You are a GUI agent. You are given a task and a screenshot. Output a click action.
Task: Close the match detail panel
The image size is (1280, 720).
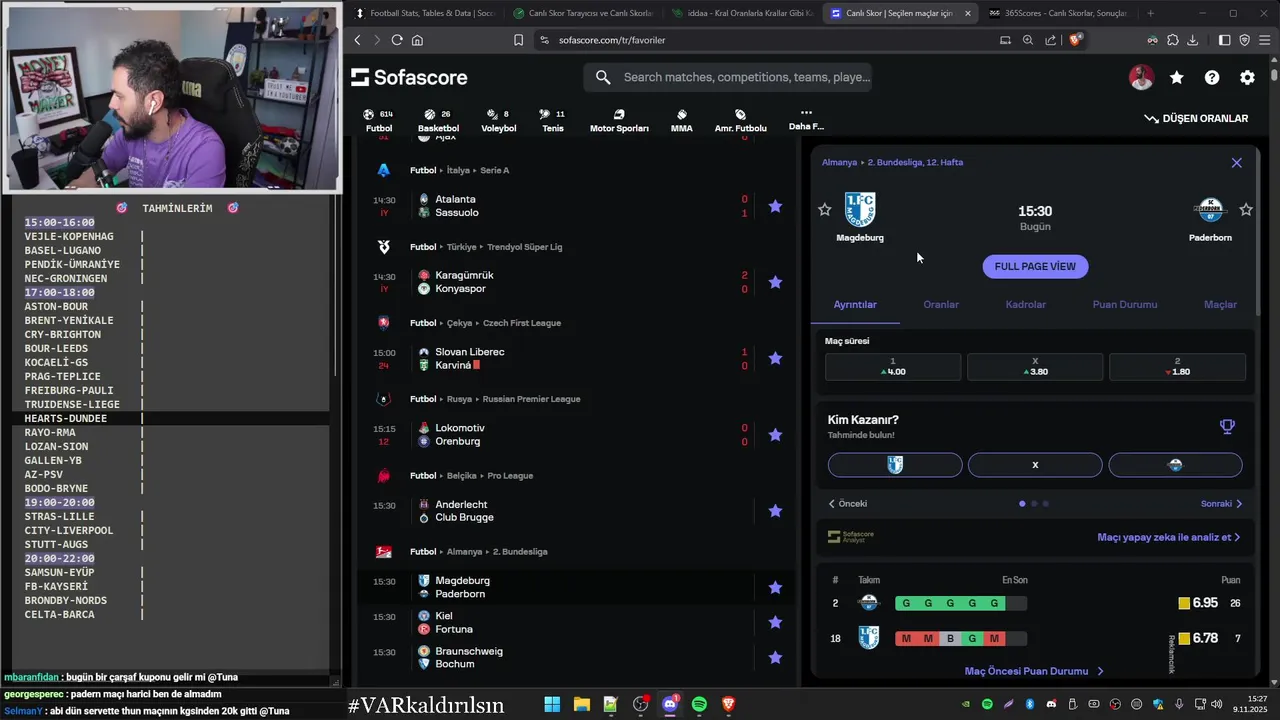[1237, 162]
